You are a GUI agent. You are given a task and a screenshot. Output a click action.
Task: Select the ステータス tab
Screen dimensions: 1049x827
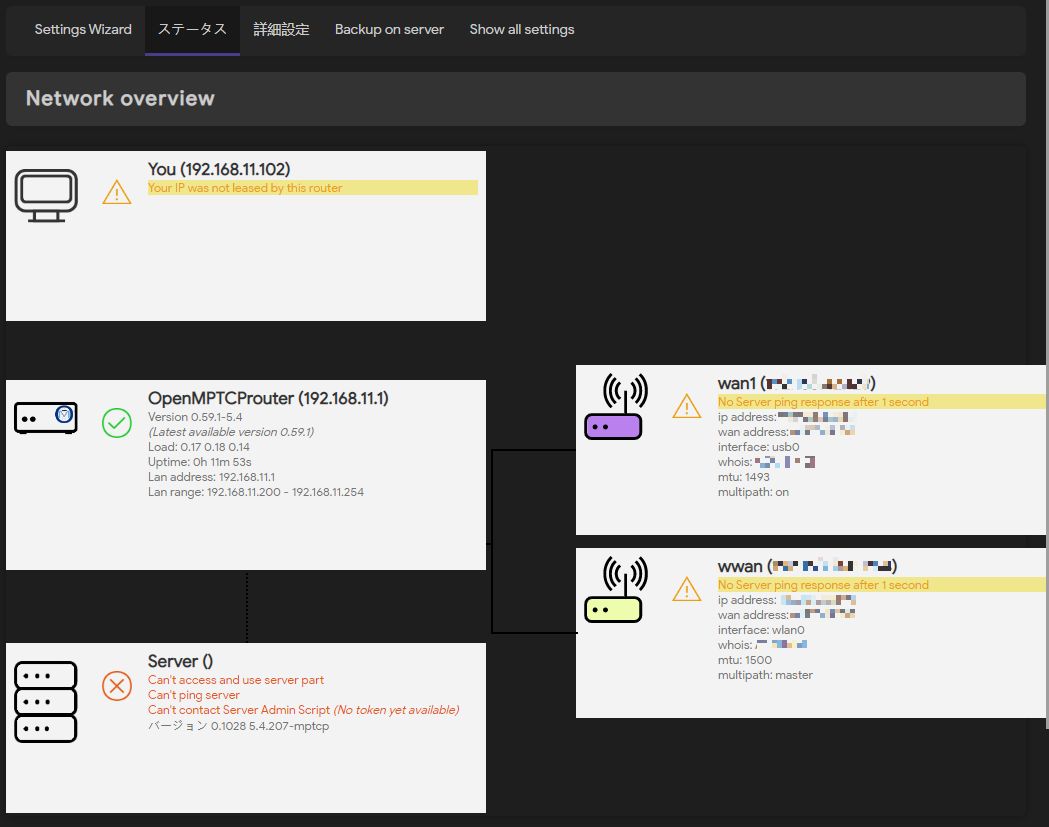coord(192,29)
